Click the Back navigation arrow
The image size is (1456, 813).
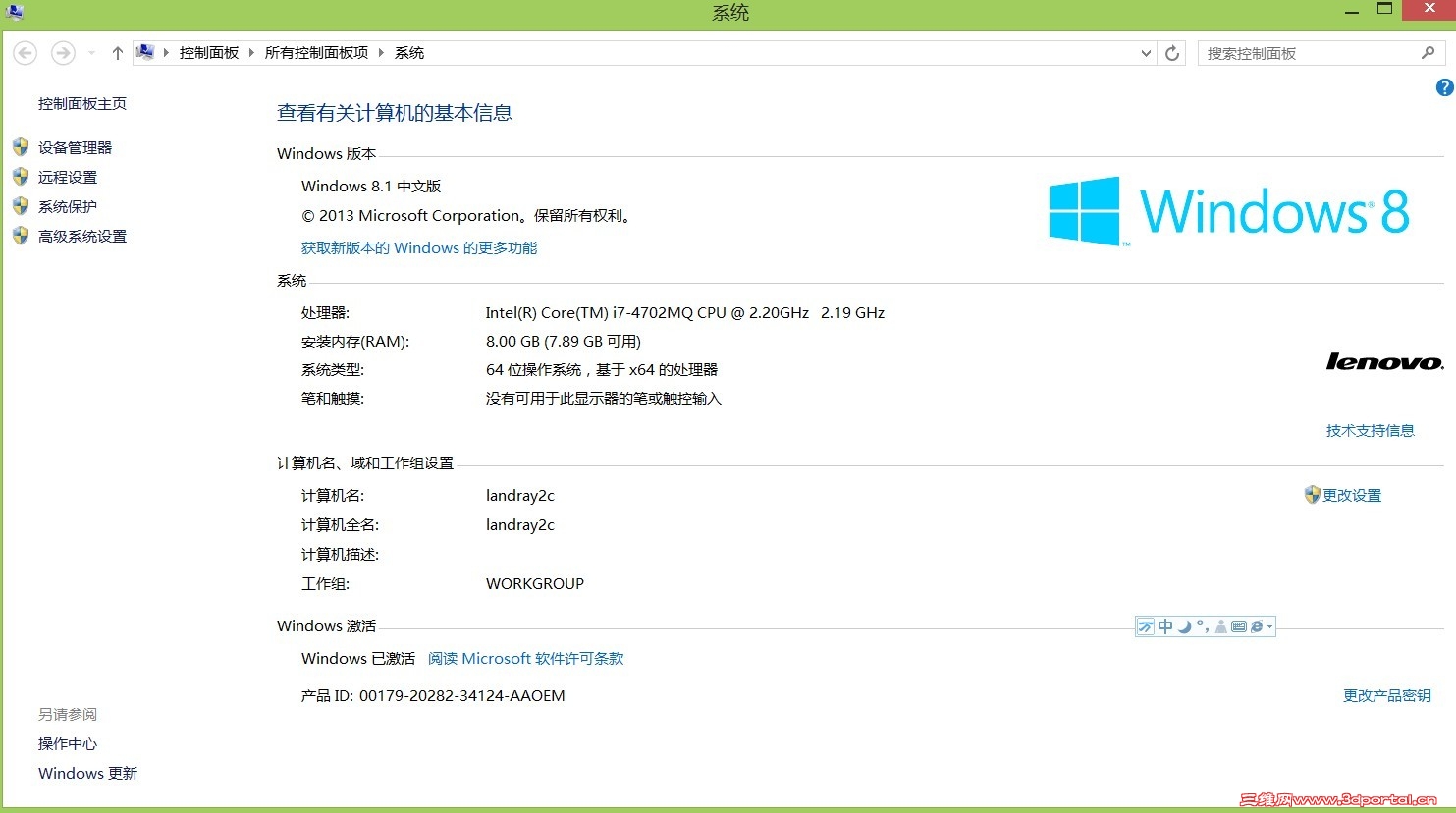pos(26,53)
